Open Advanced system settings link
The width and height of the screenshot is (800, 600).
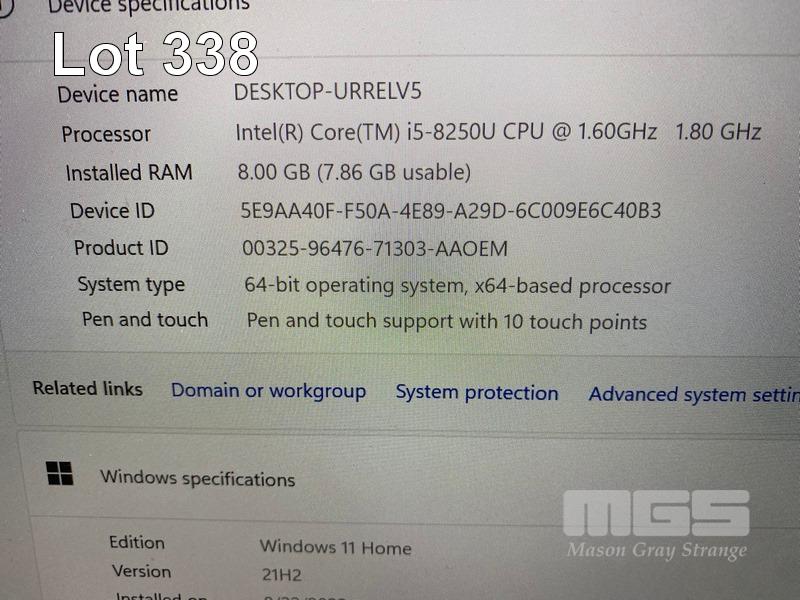point(694,394)
